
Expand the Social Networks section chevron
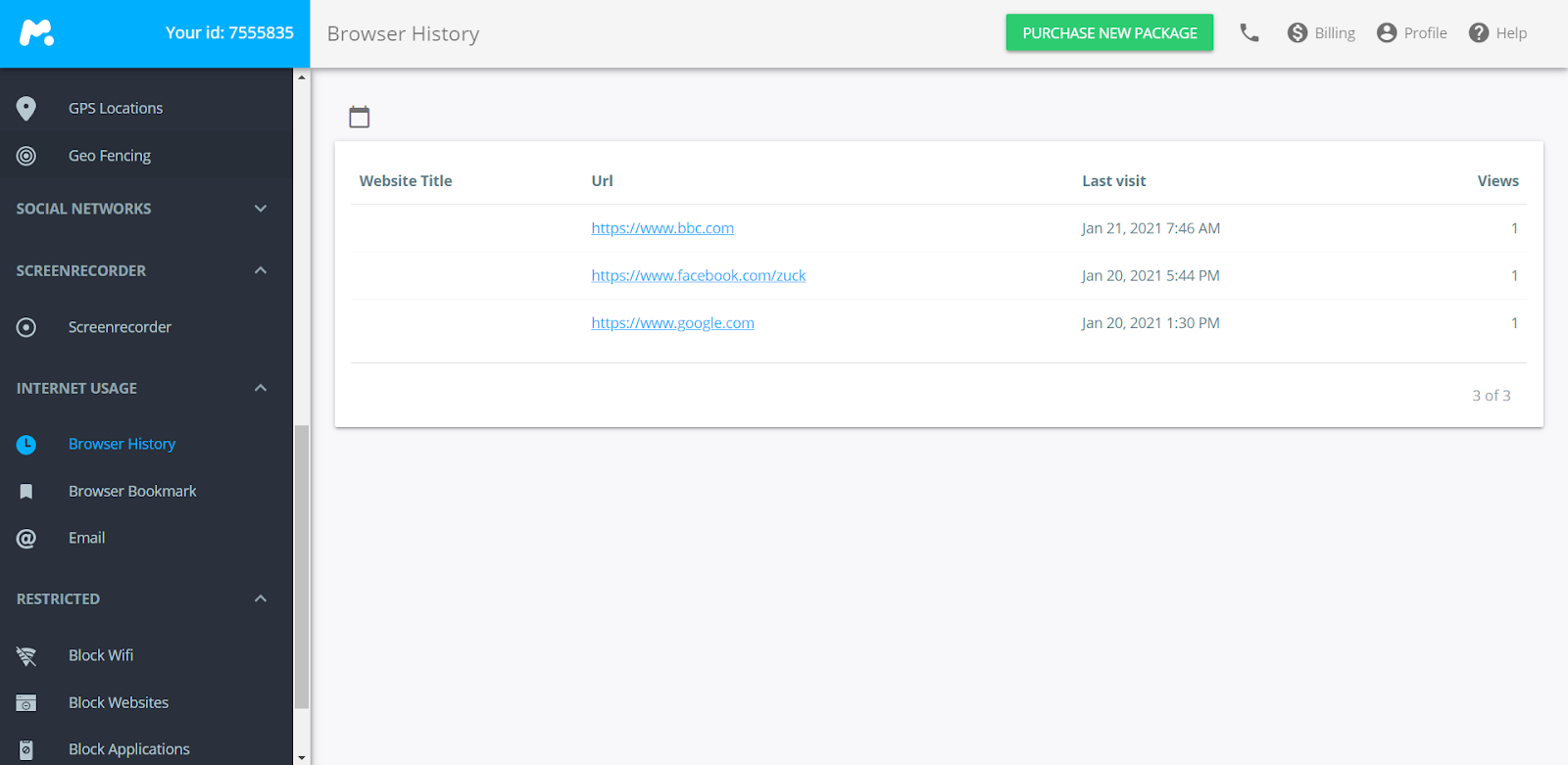(x=261, y=209)
